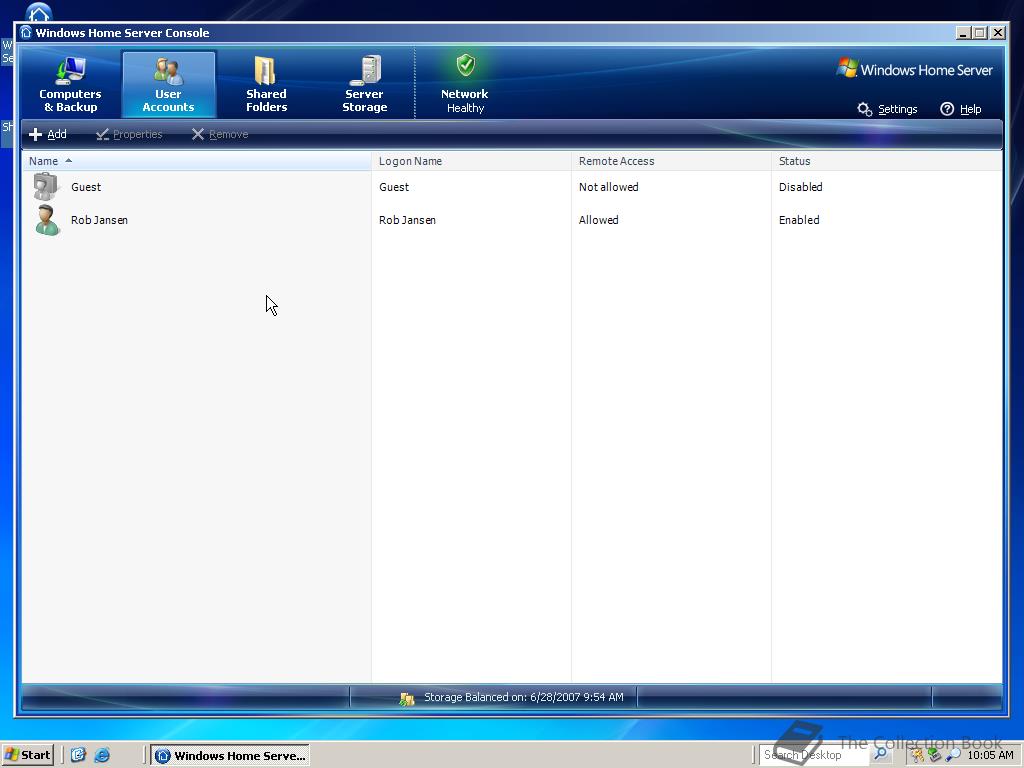Click the Windows Home Server logo
1024x768 pixels.
[914, 69]
